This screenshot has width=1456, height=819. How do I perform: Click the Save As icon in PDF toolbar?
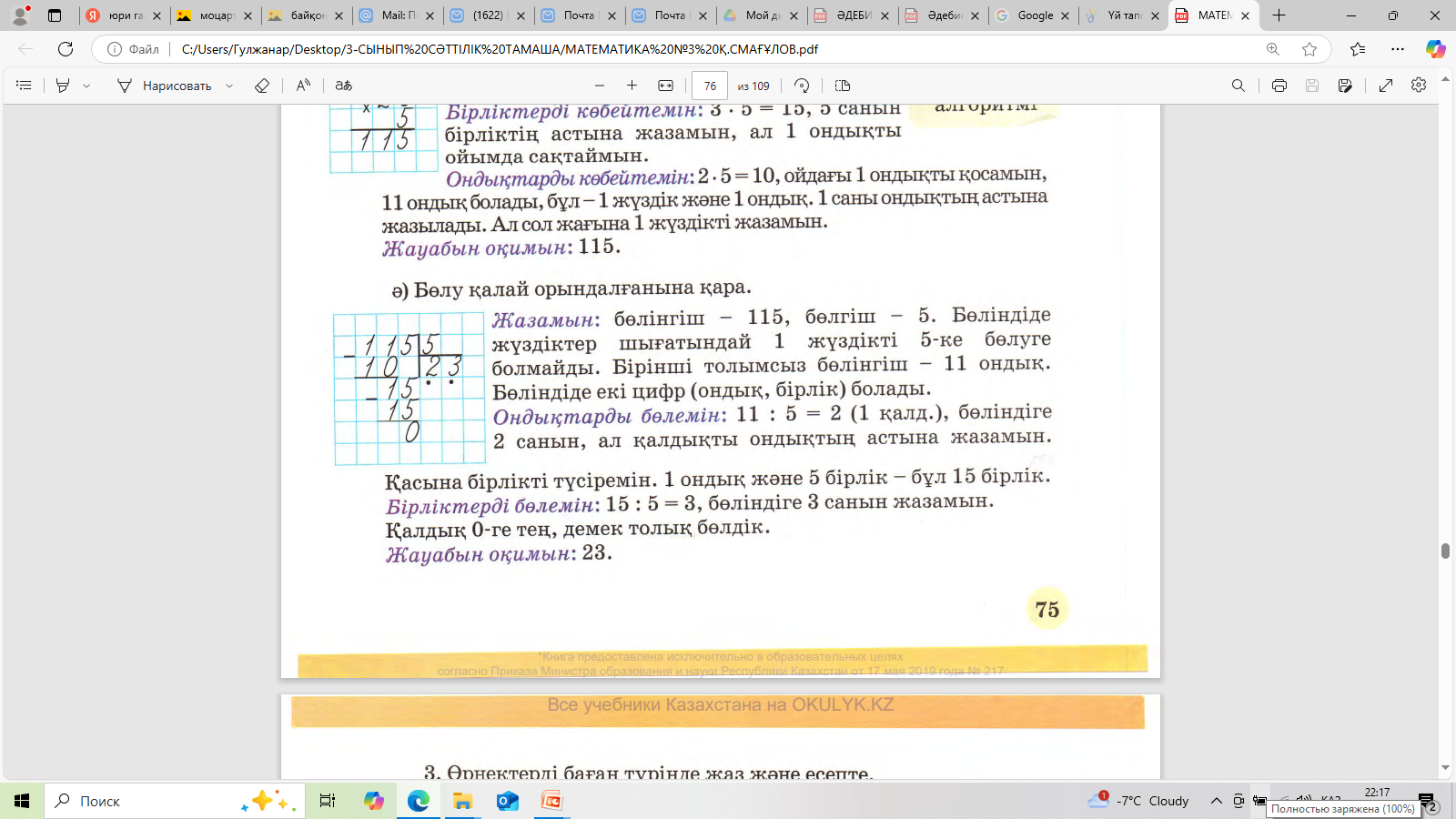tap(1345, 86)
